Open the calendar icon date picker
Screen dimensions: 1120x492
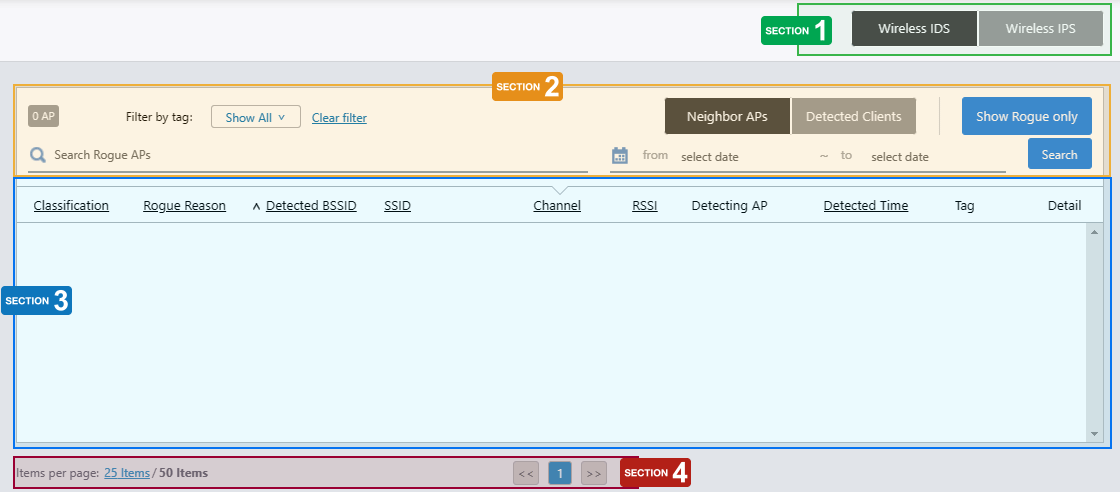point(620,155)
